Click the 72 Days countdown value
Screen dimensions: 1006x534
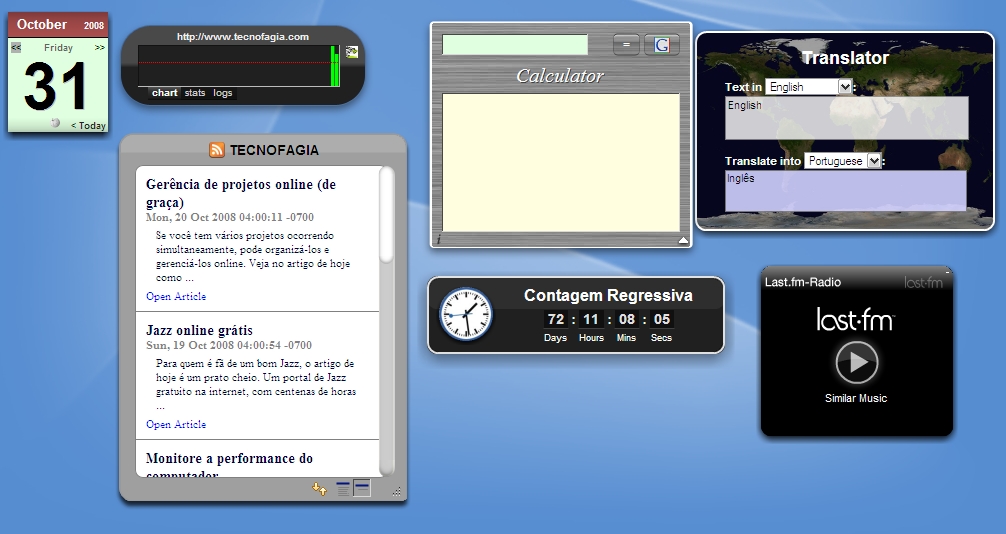556,319
